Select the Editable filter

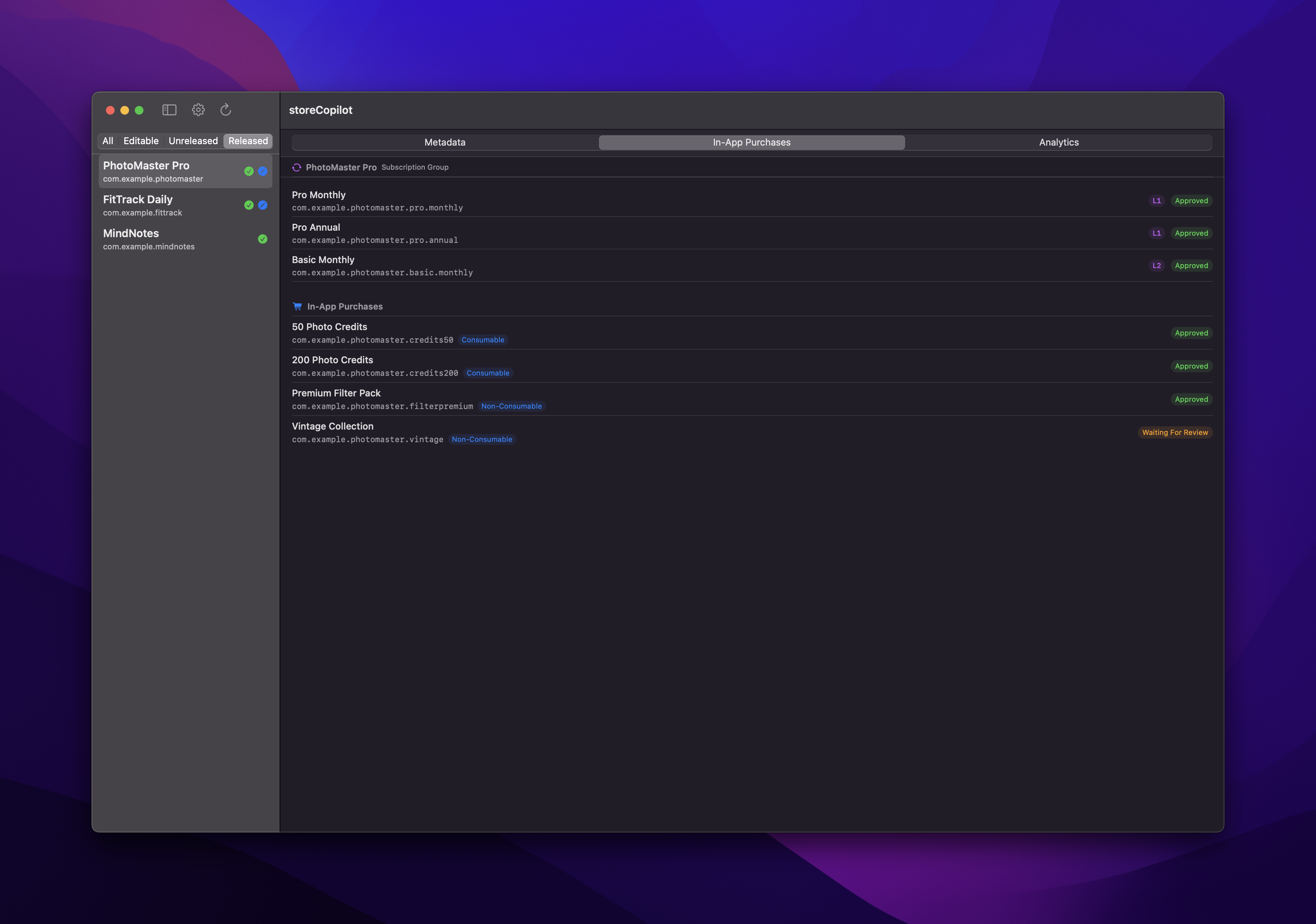click(141, 141)
